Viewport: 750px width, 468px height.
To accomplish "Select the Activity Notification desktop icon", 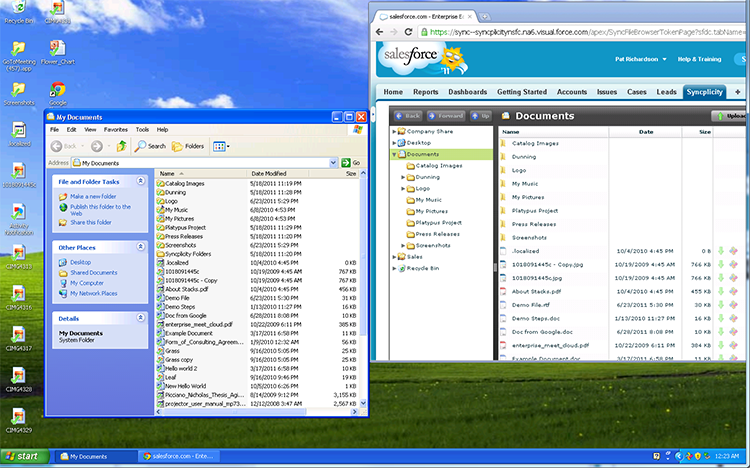I will coord(19,220).
